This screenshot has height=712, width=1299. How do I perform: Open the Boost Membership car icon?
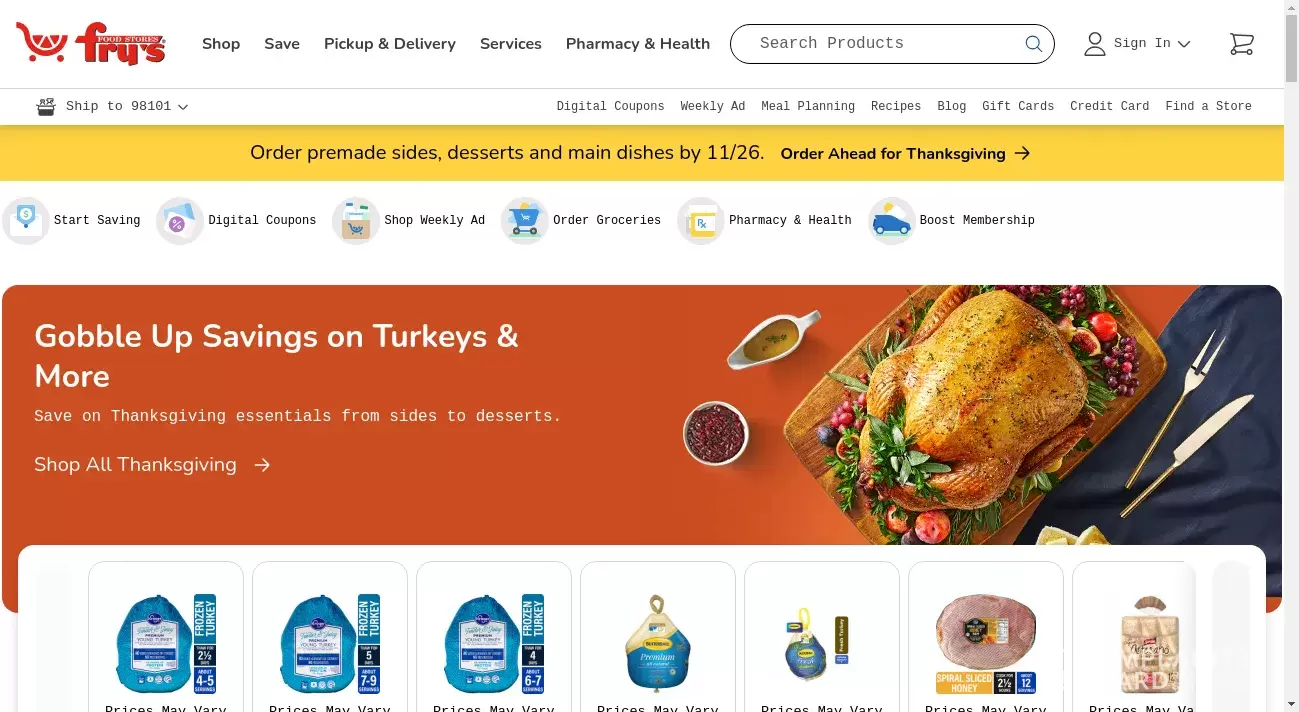tap(891, 220)
